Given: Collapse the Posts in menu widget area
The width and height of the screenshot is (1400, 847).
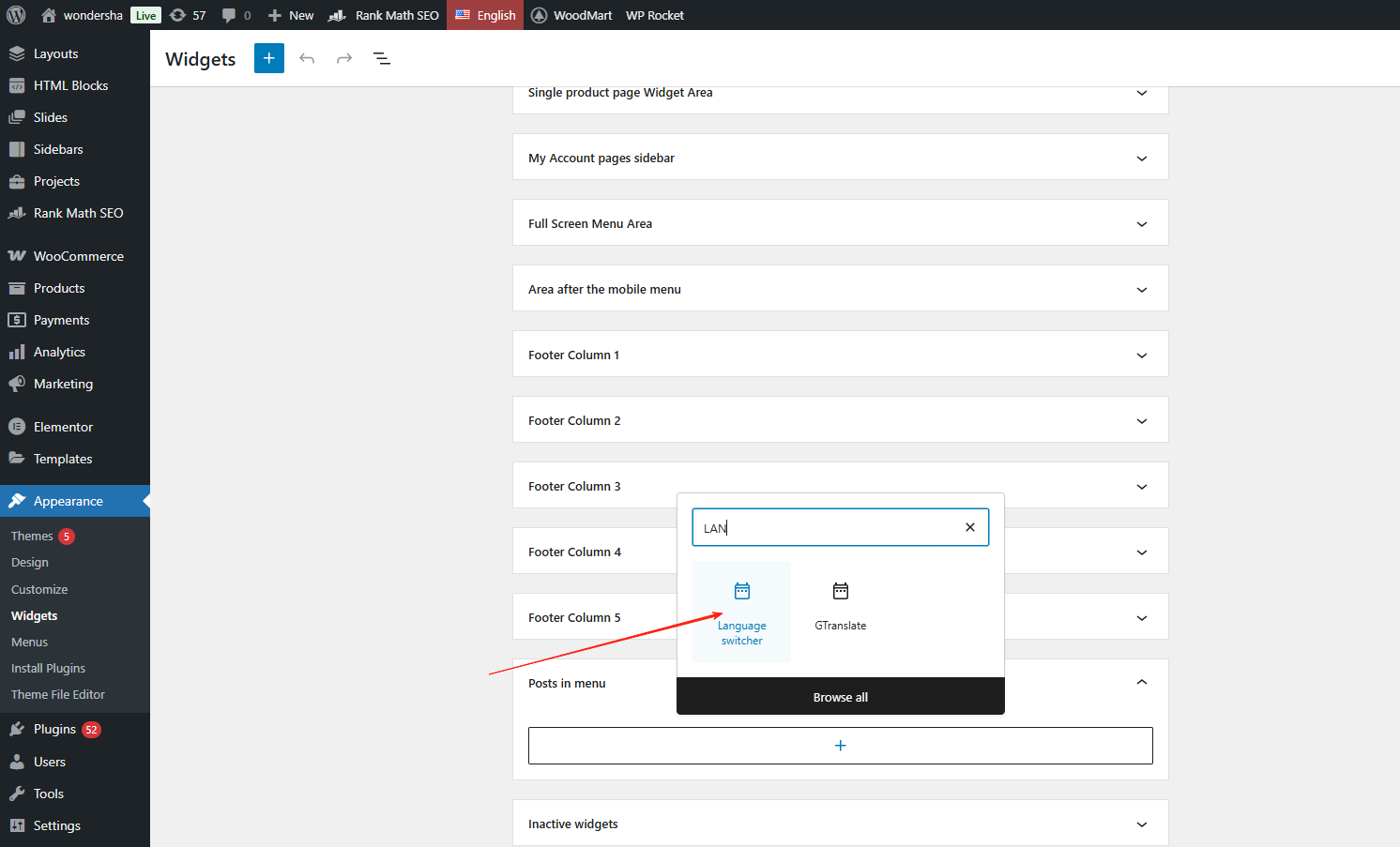Looking at the screenshot, I should 1141,682.
